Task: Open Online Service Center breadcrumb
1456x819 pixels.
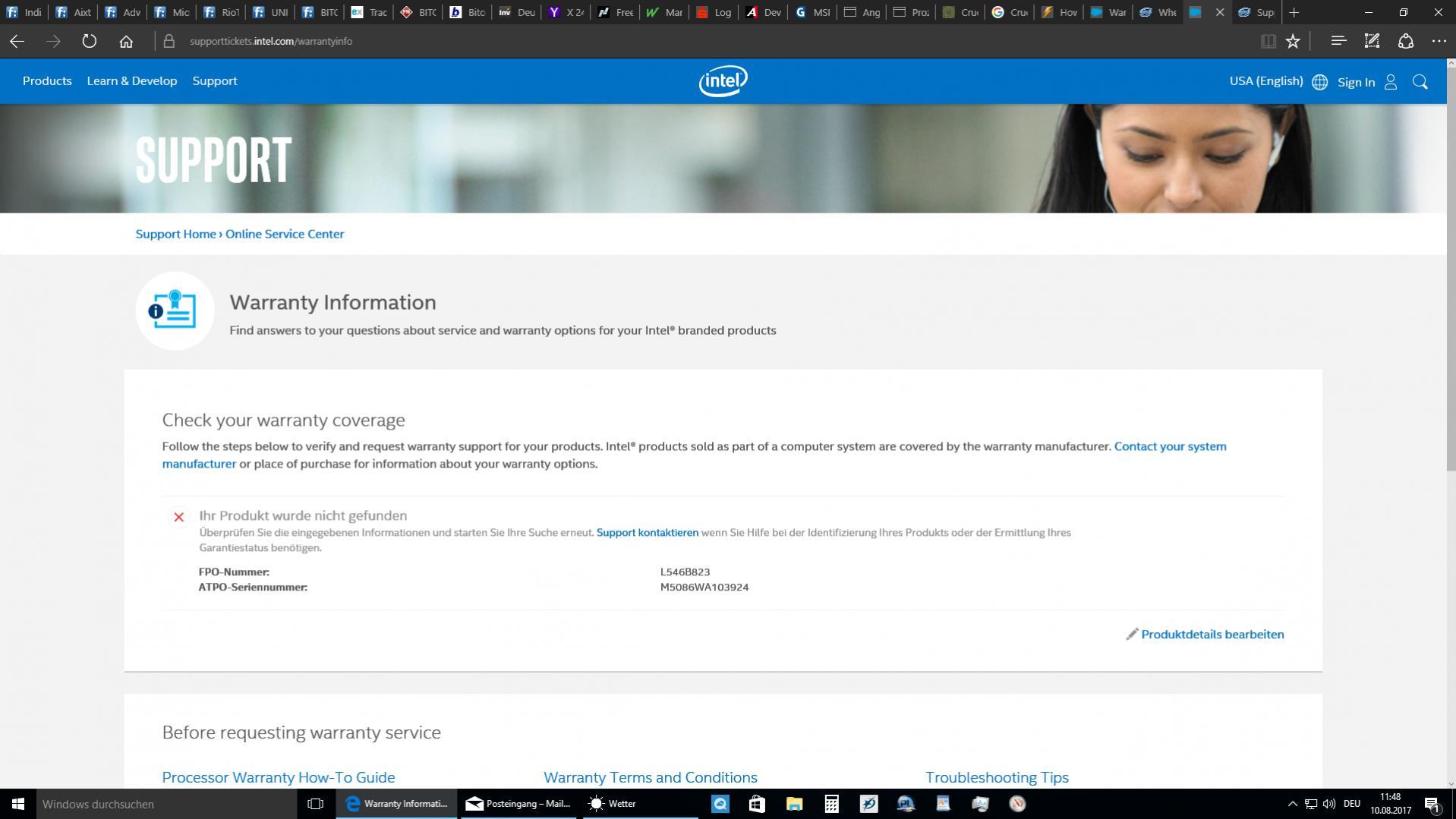Action: (x=285, y=234)
